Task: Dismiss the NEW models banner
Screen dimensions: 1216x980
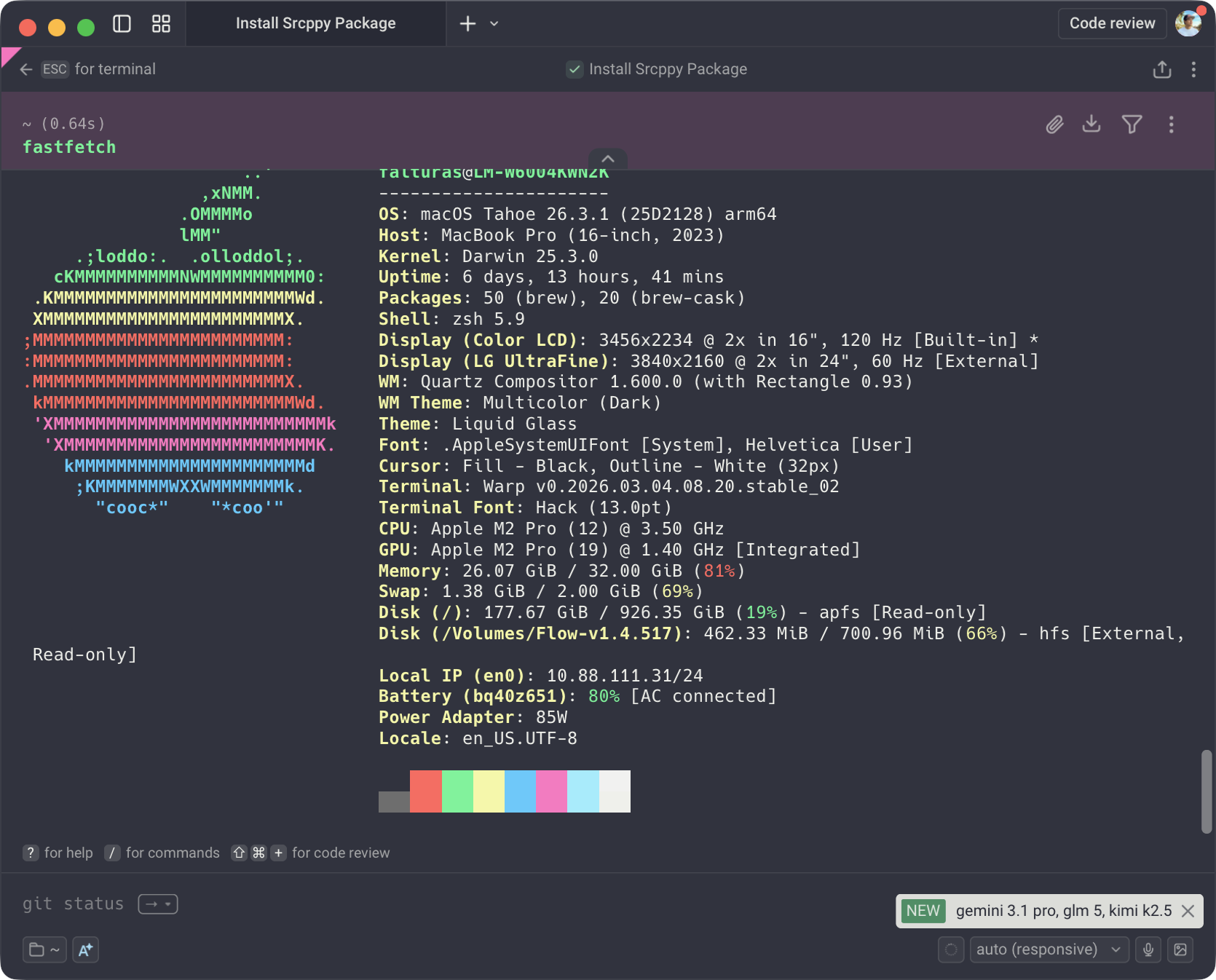Action: pyautogui.click(x=1188, y=911)
